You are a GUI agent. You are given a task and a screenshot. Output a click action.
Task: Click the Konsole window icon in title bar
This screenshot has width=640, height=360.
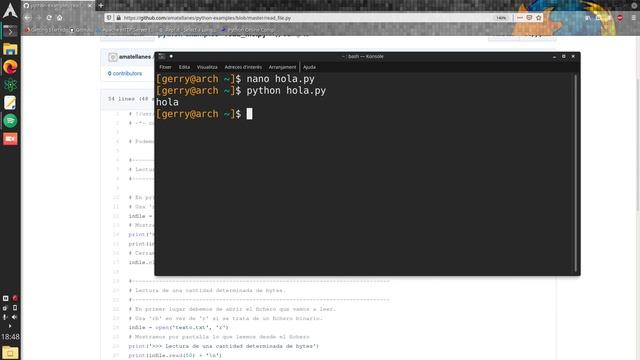click(x=162, y=56)
